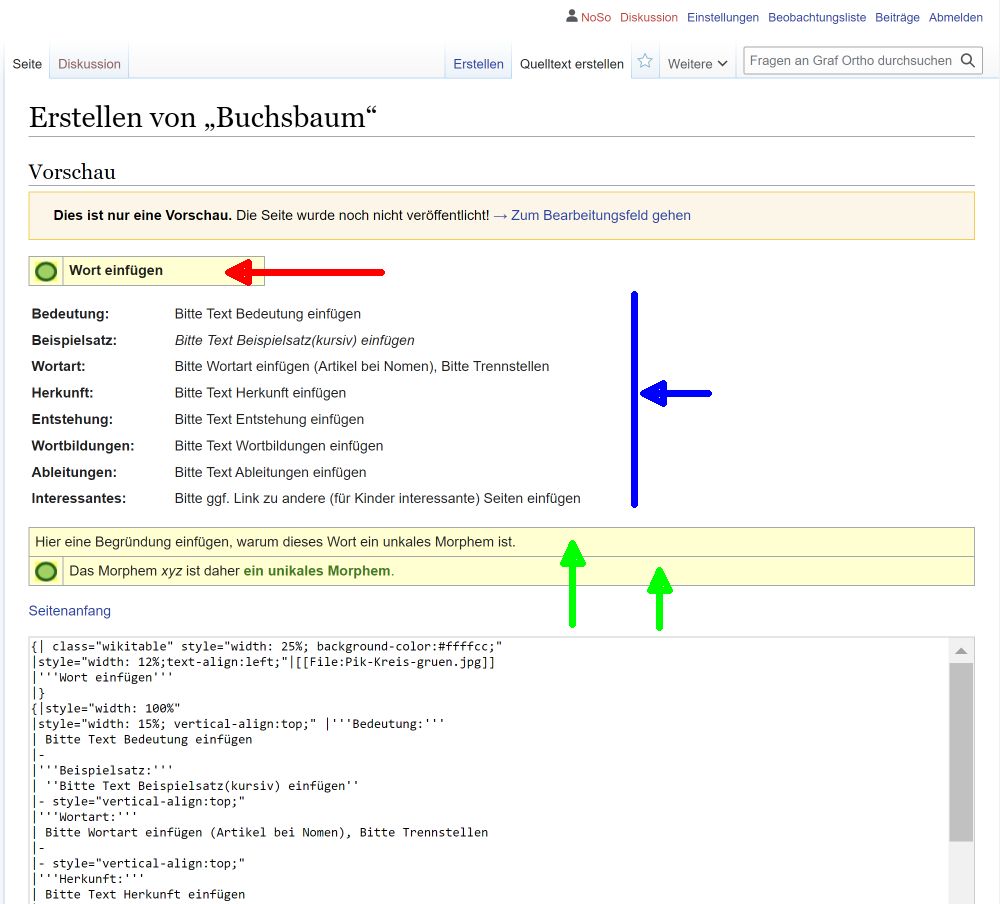Click the wikitext editor scrollbar thumb

(x=960, y=750)
